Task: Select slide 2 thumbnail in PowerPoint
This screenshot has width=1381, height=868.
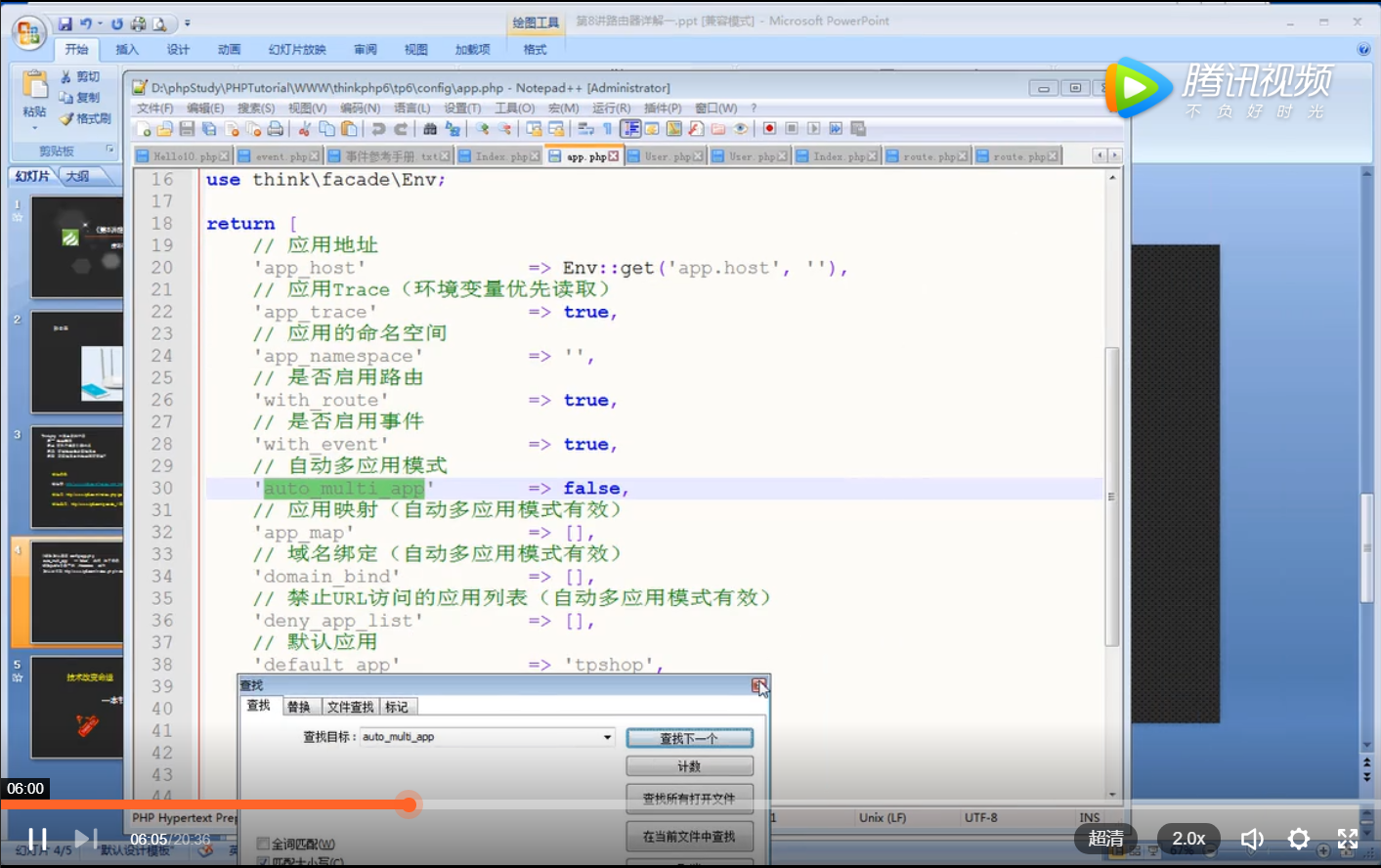Action: point(76,363)
